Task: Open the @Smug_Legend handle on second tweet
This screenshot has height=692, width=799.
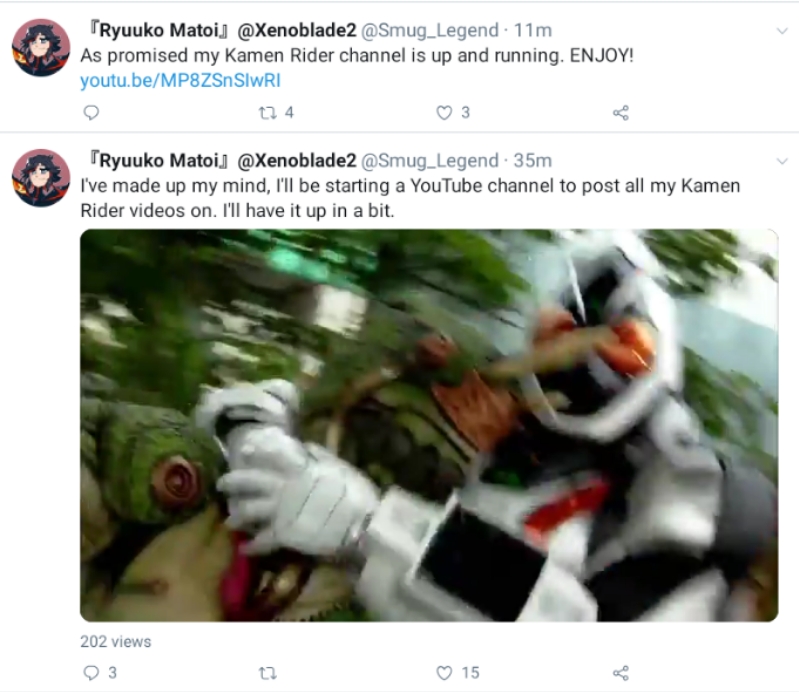Action: [x=430, y=161]
